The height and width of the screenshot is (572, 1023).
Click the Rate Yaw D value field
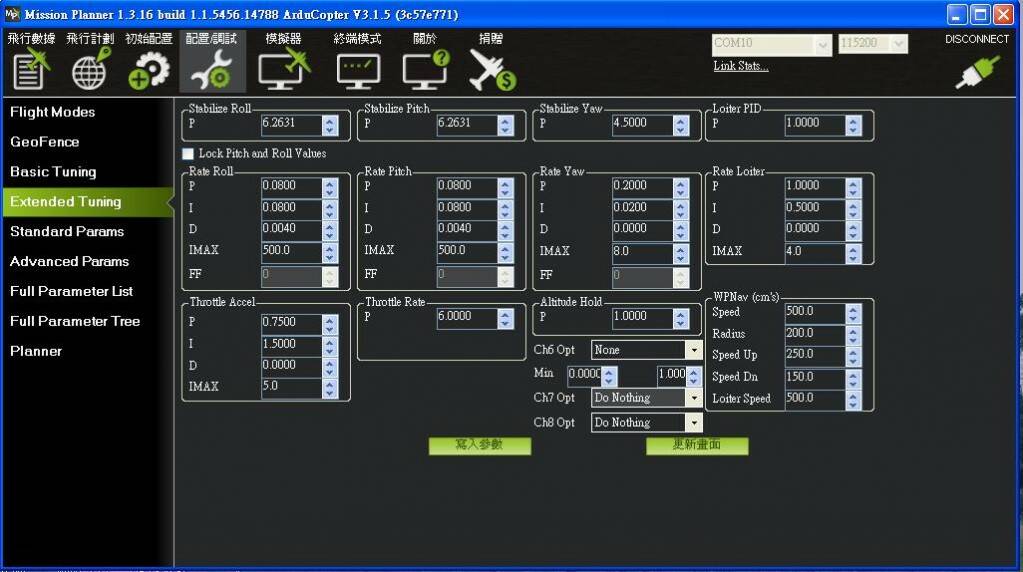[x=643, y=230]
